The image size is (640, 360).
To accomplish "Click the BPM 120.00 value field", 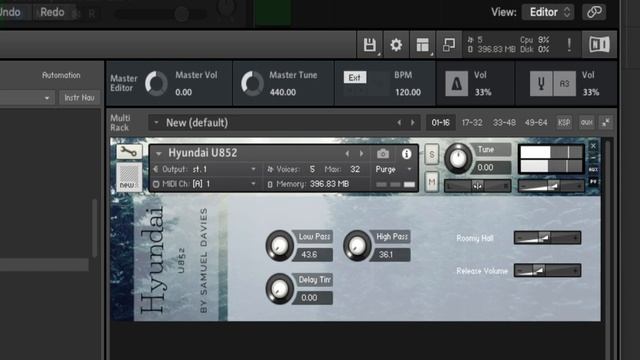I will (407, 92).
